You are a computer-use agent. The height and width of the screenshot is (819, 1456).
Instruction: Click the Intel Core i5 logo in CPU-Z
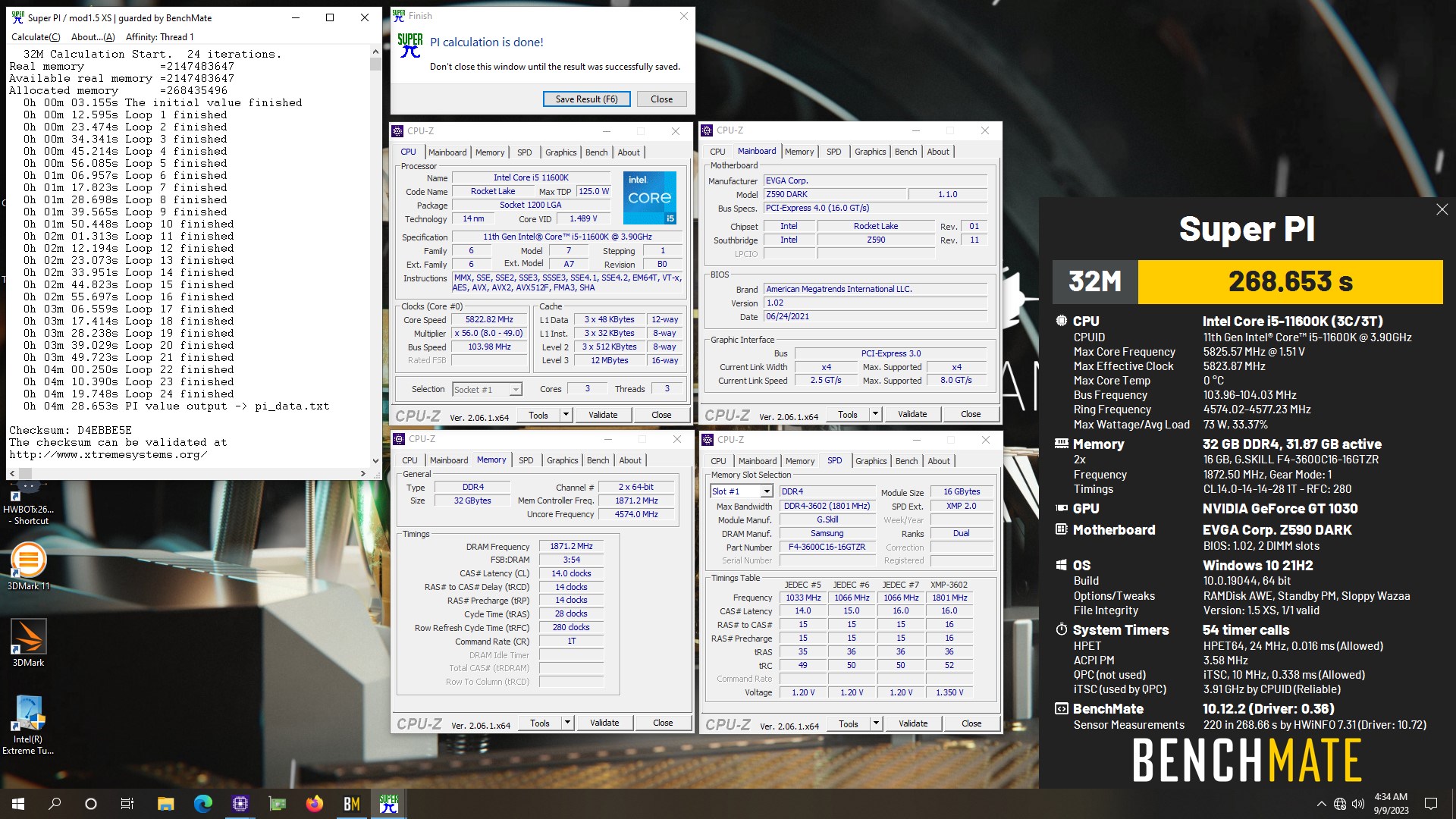tap(650, 198)
